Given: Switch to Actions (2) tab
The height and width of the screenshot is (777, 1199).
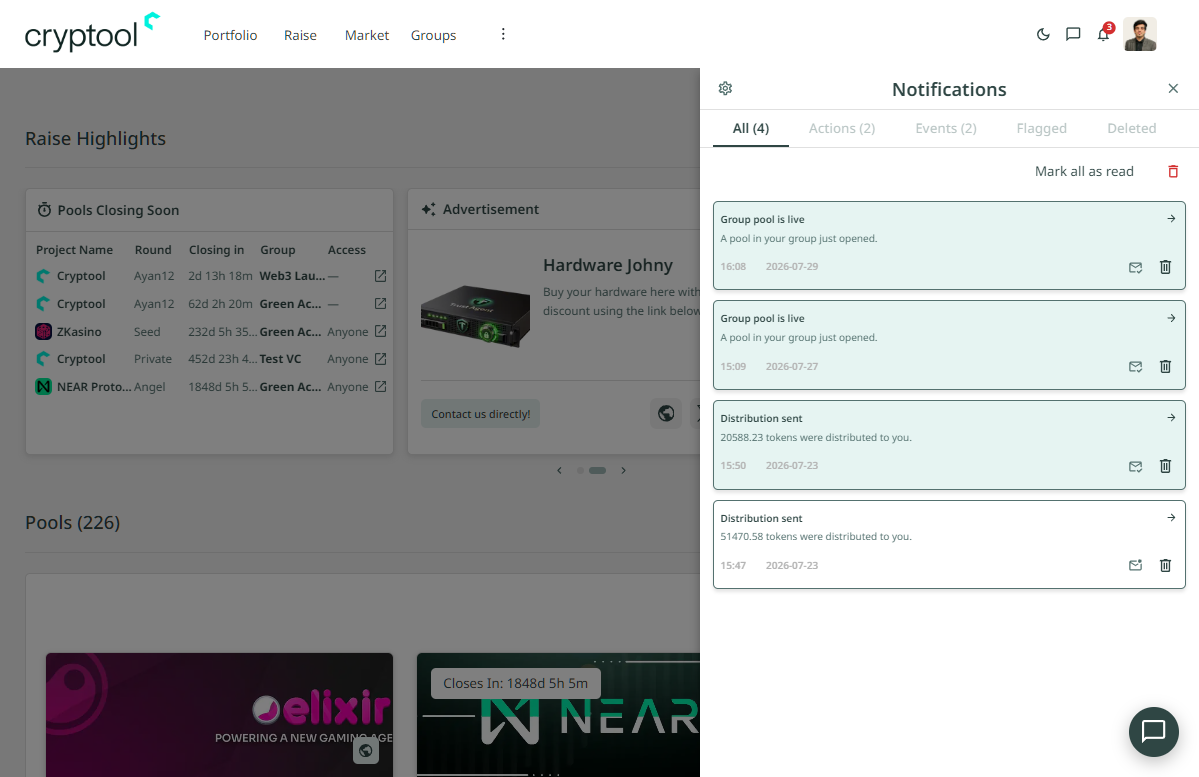Looking at the screenshot, I should tap(842, 128).
